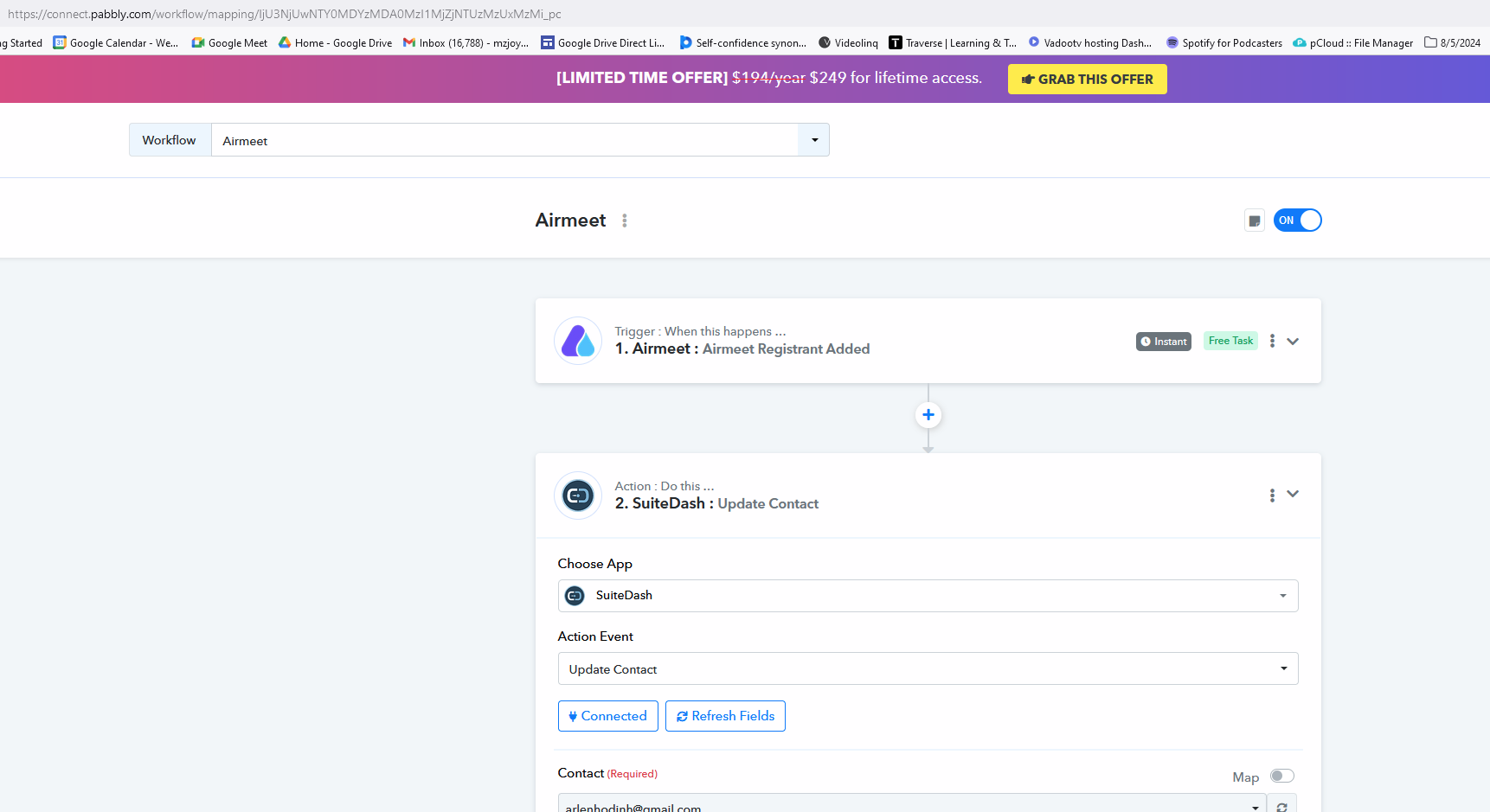This screenshot has height=812, width=1490.
Task: Open the Google Meet bookmark
Action: tap(229, 42)
